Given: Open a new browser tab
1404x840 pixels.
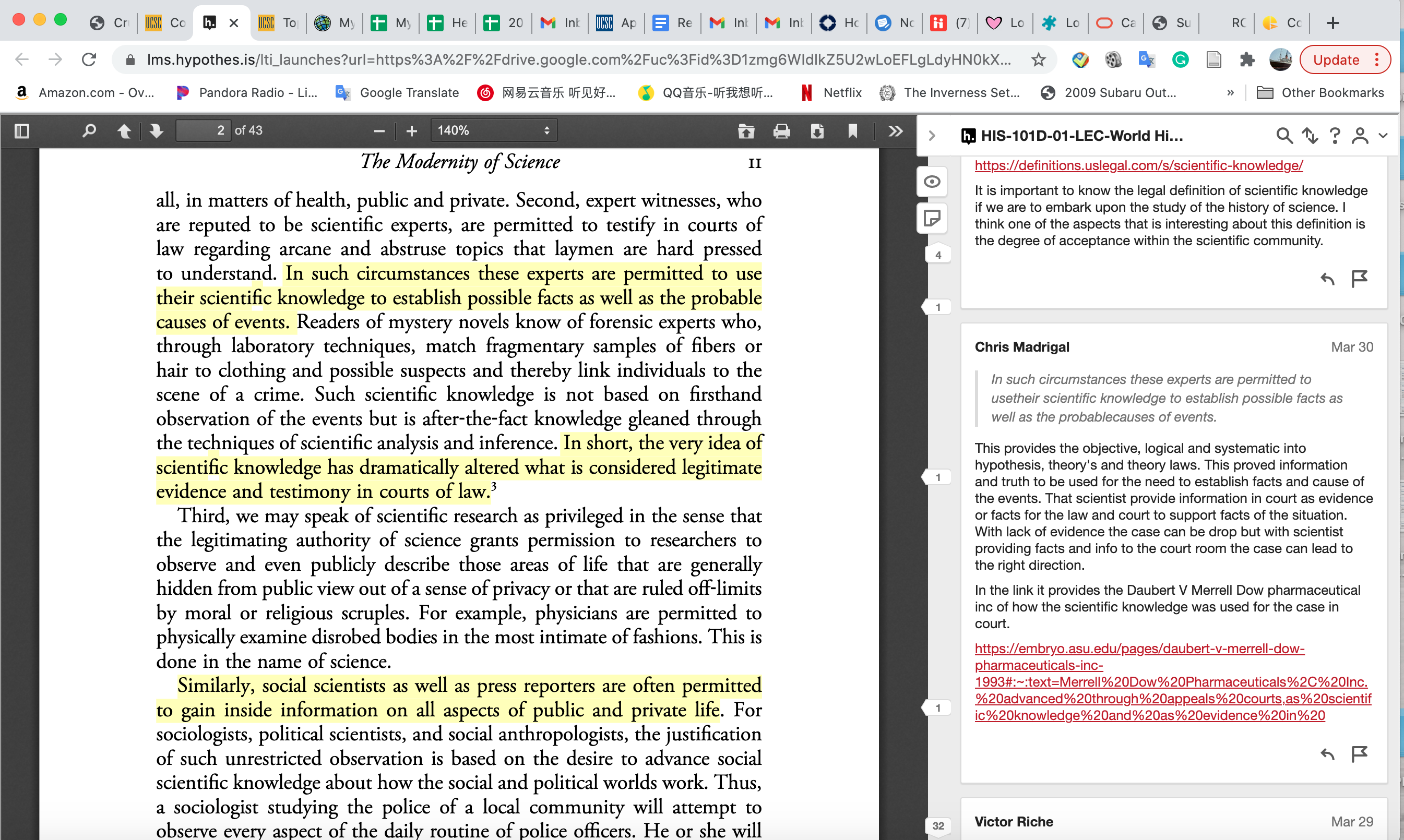Looking at the screenshot, I should tap(1332, 23).
